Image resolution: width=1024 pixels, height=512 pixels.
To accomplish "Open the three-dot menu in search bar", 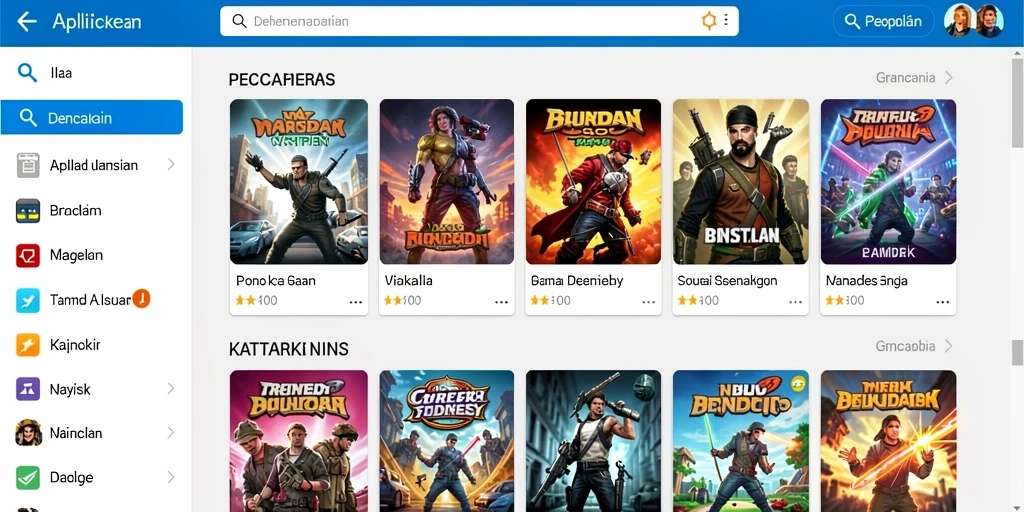I will pyautogui.click(x=726, y=21).
